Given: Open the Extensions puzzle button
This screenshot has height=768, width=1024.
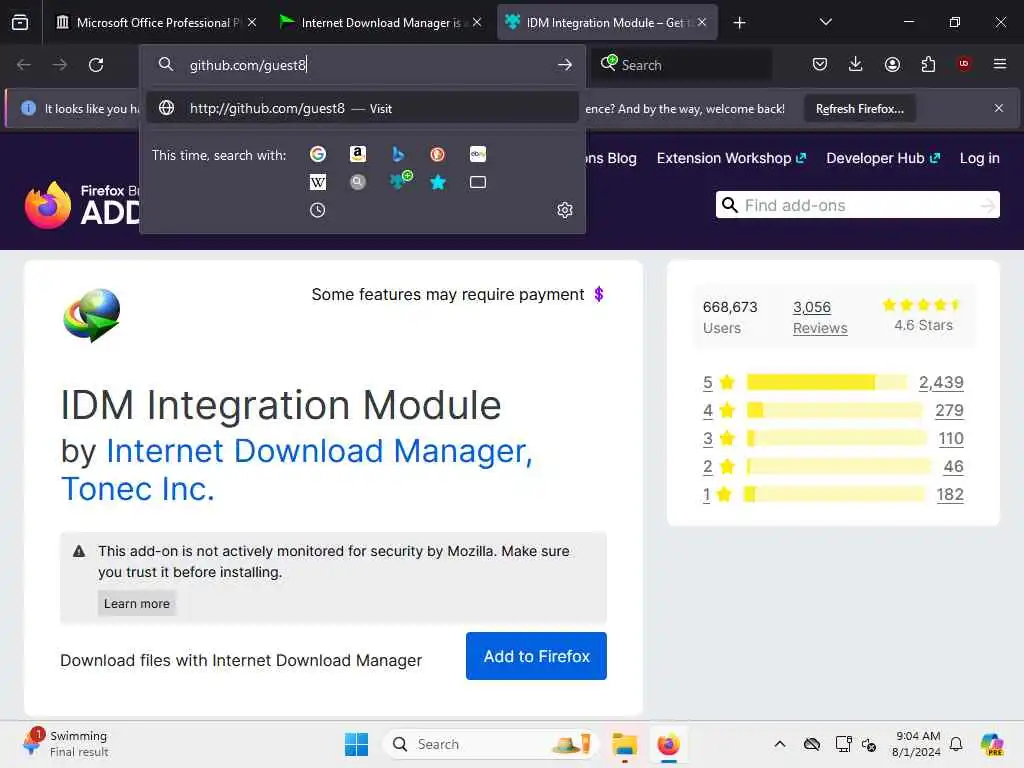Looking at the screenshot, I should coord(928,65).
